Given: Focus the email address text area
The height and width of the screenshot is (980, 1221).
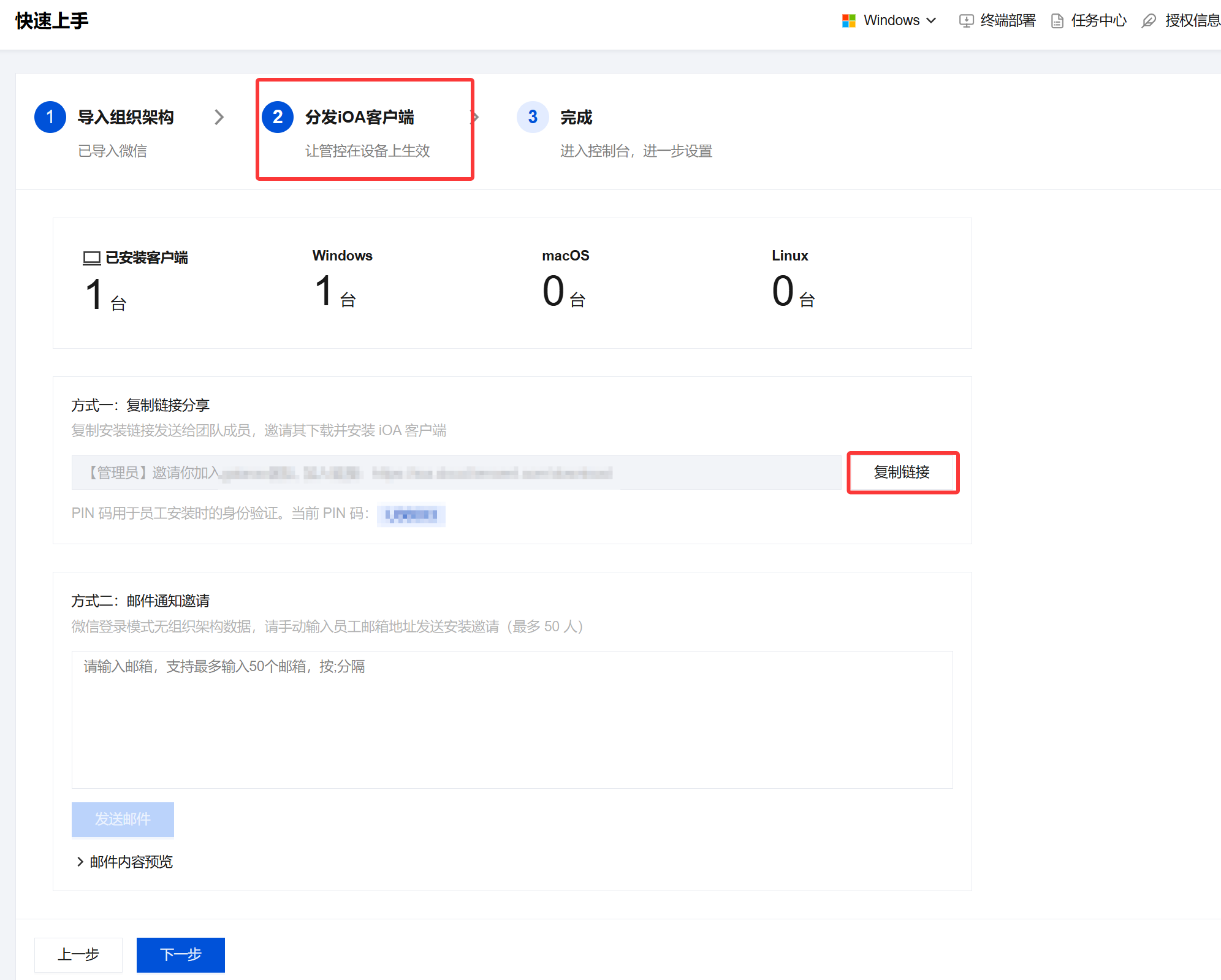Looking at the screenshot, I should tap(512, 720).
